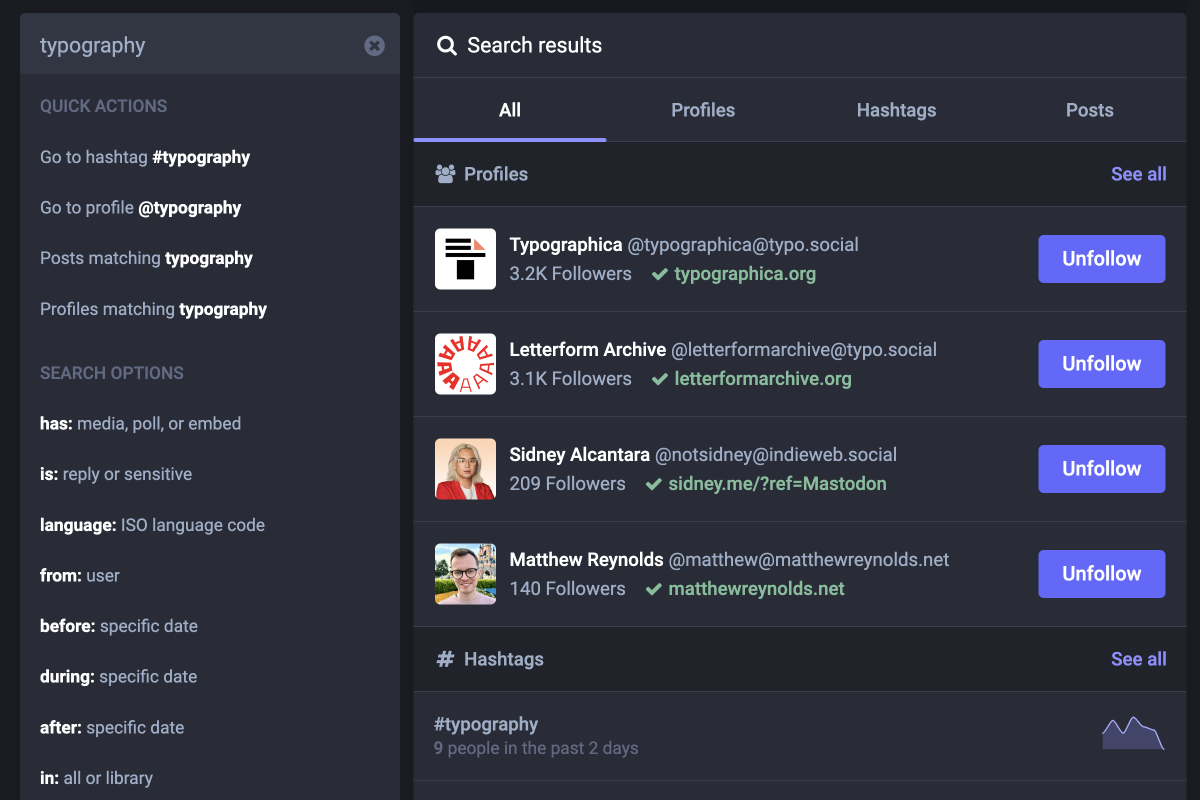
Task: Click the #typography trend sparkline chart
Action: click(x=1133, y=733)
